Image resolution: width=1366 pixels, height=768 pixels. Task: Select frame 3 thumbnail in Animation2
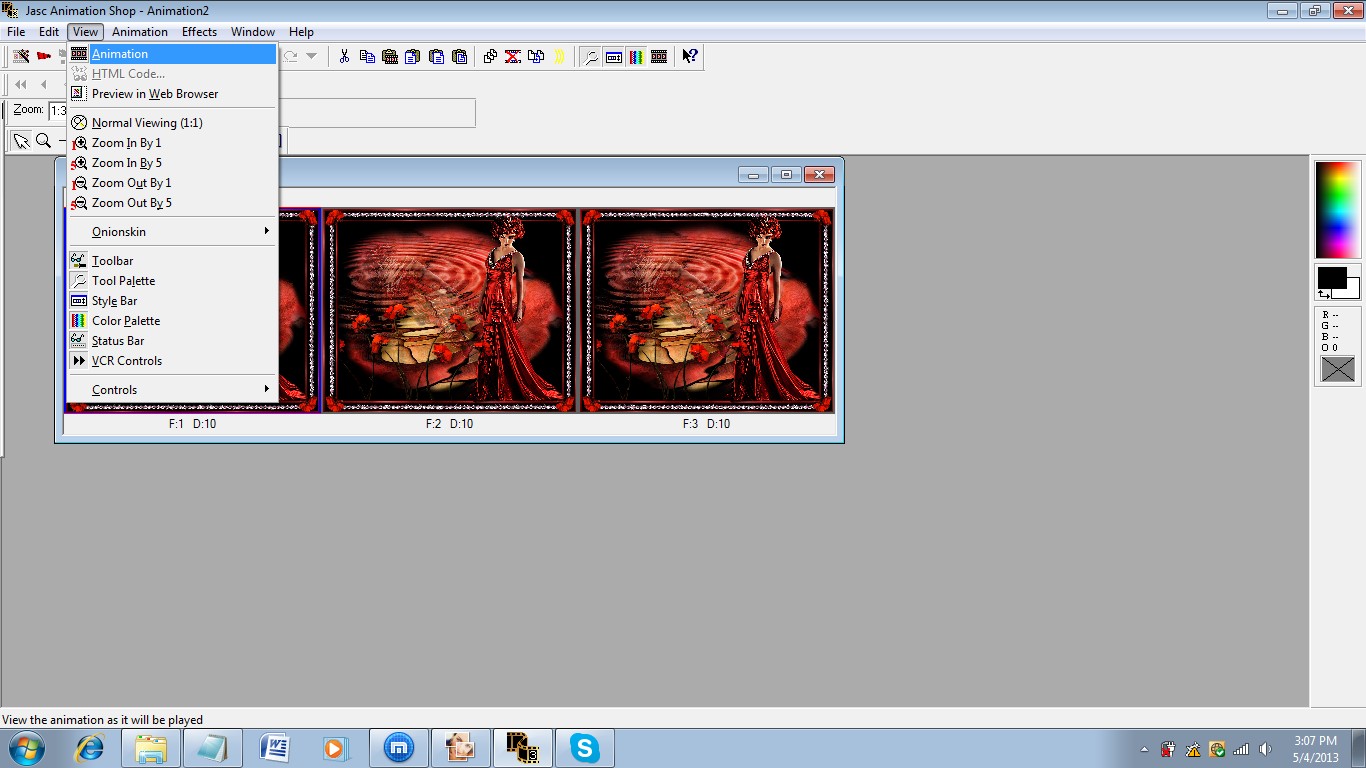707,310
